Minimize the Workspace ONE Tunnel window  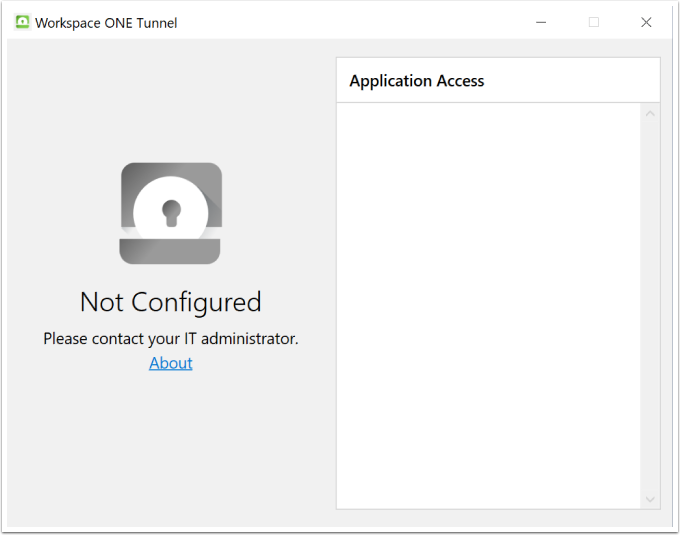pos(541,22)
